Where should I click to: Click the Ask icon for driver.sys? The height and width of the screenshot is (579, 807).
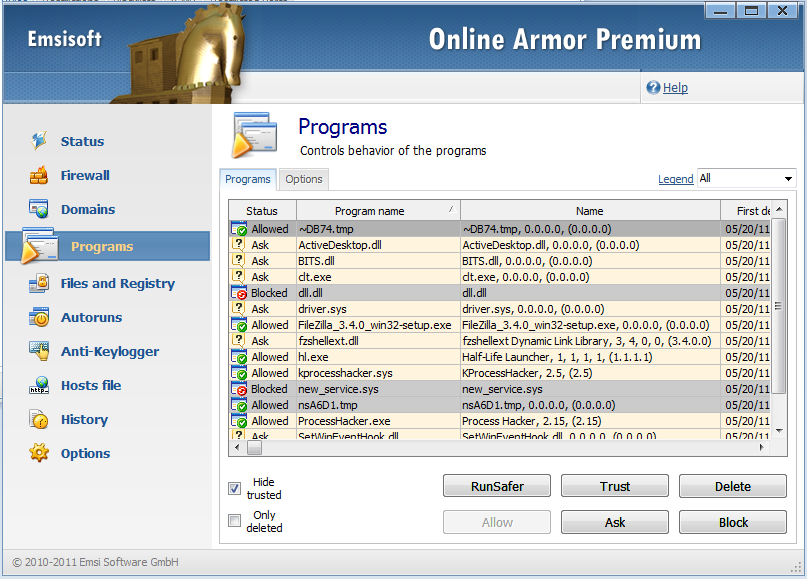coord(238,308)
